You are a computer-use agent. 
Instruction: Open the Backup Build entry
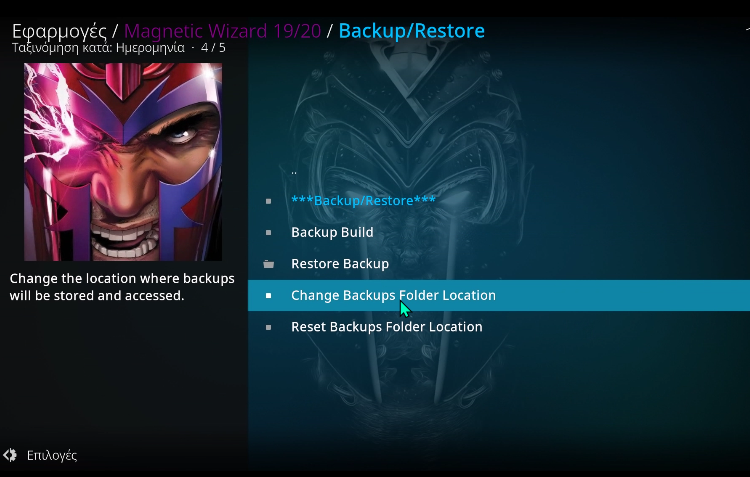(498, 233)
